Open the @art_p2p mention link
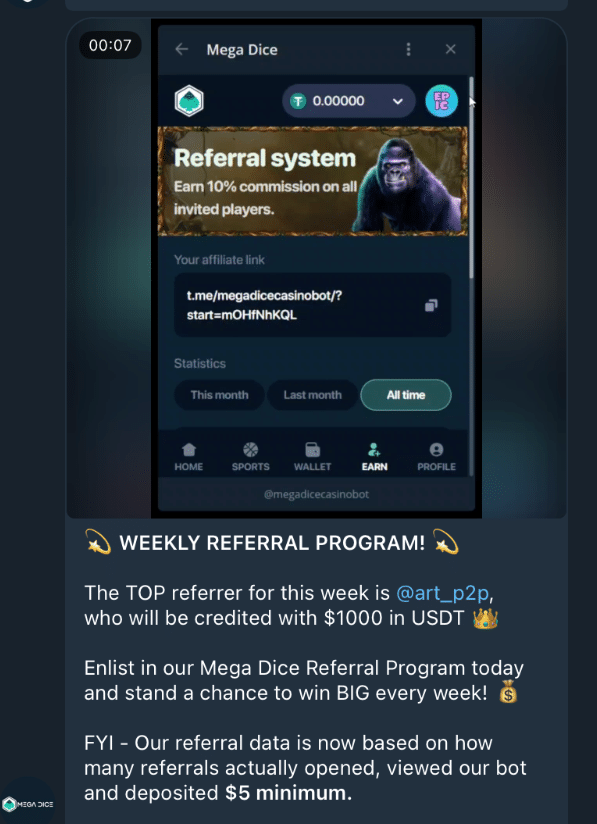The width and height of the screenshot is (597, 824). pyautogui.click(x=442, y=593)
